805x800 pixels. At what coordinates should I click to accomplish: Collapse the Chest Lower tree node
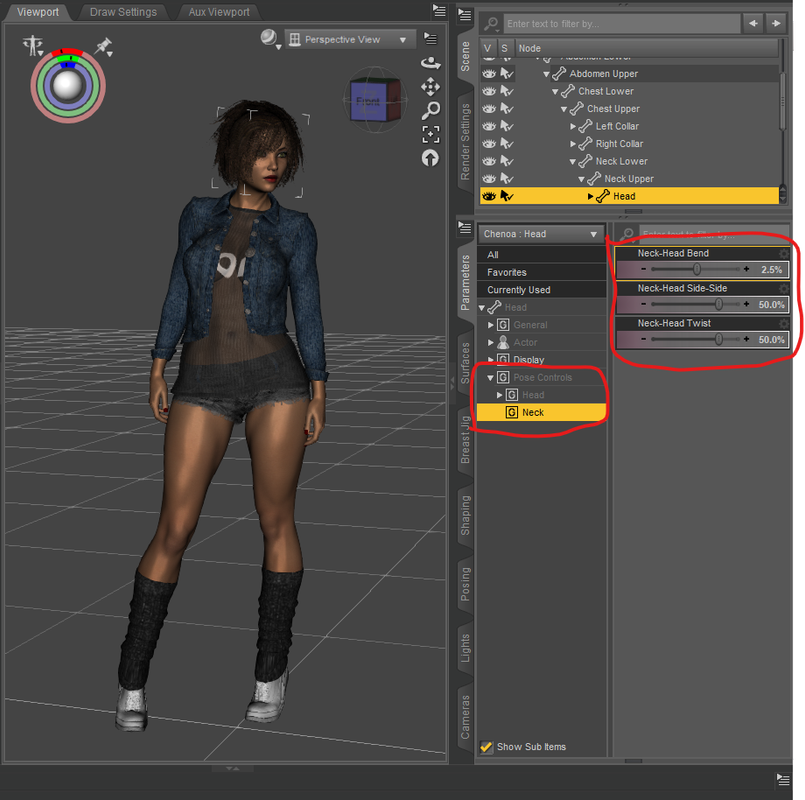tap(554, 92)
